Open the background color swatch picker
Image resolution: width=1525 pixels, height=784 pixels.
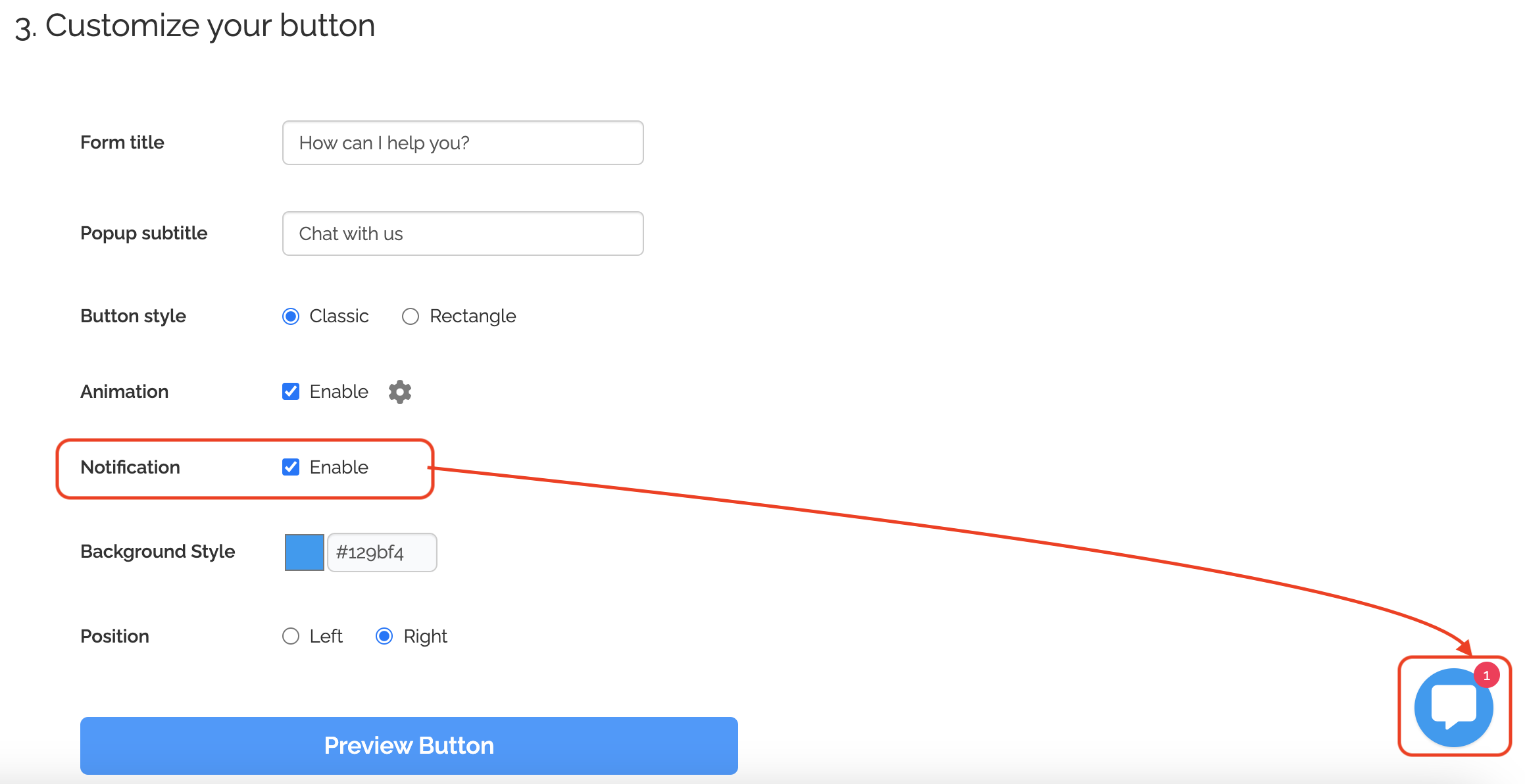point(304,552)
